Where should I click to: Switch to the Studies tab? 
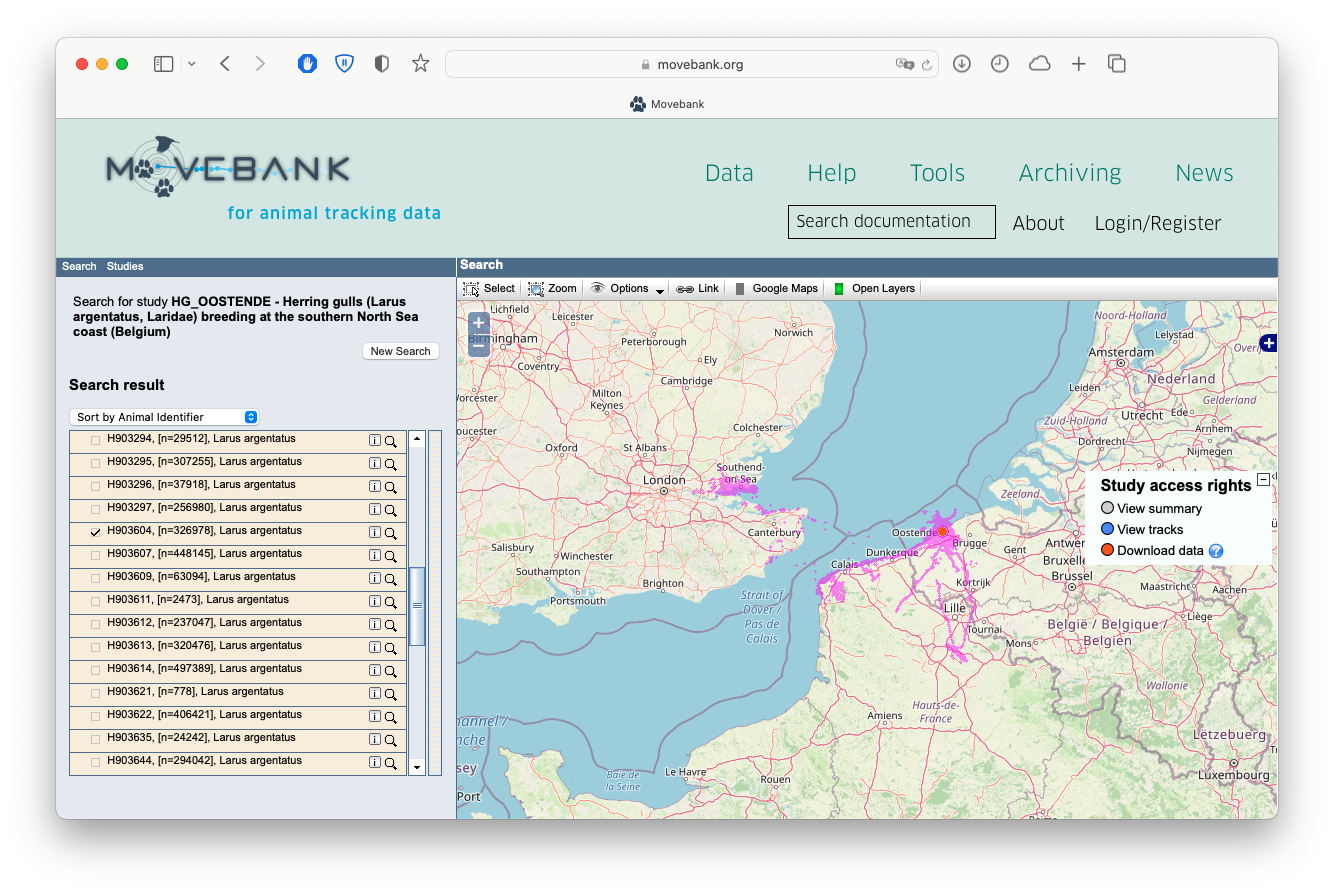(x=125, y=266)
